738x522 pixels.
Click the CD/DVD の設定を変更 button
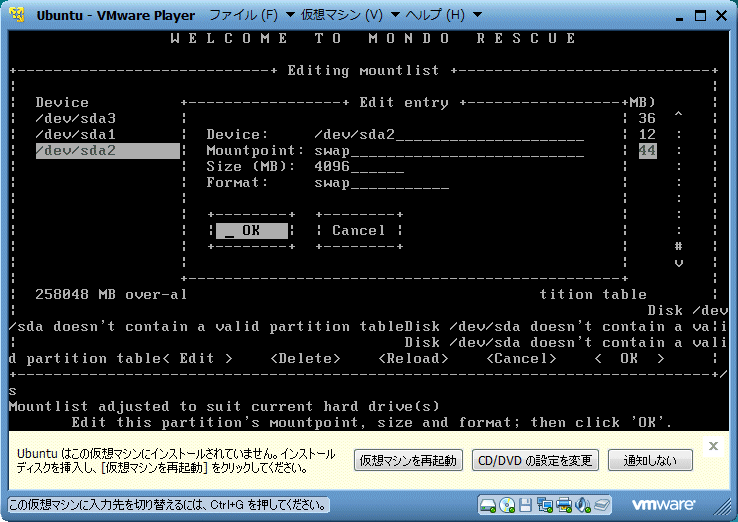coord(534,461)
